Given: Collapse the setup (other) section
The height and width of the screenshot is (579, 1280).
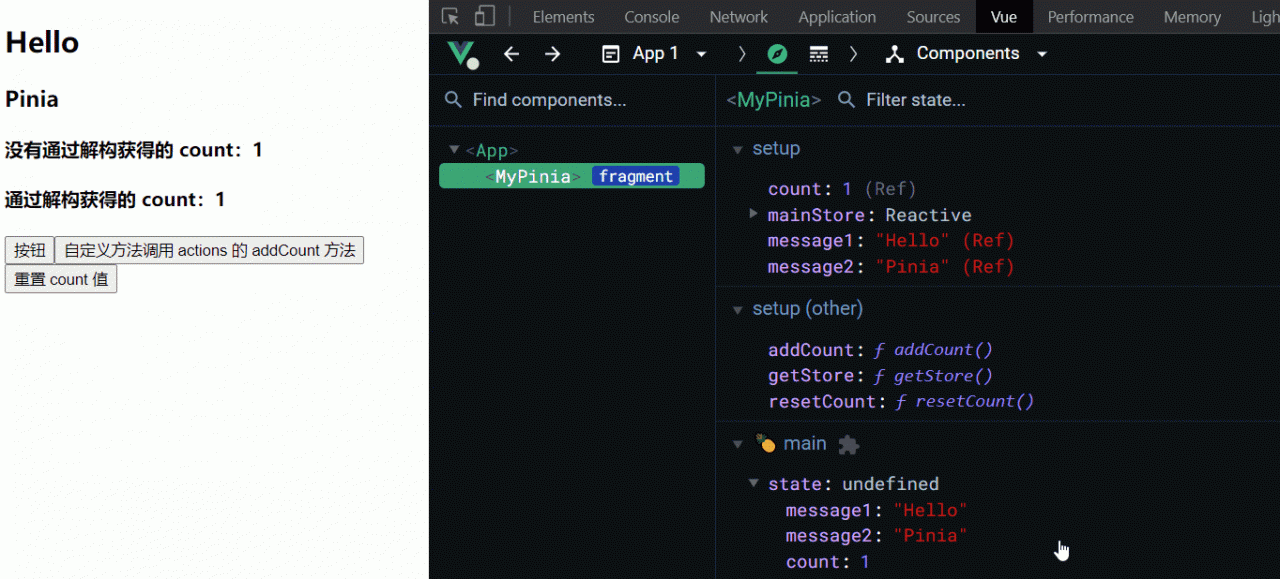Looking at the screenshot, I should click(x=738, y=309).
